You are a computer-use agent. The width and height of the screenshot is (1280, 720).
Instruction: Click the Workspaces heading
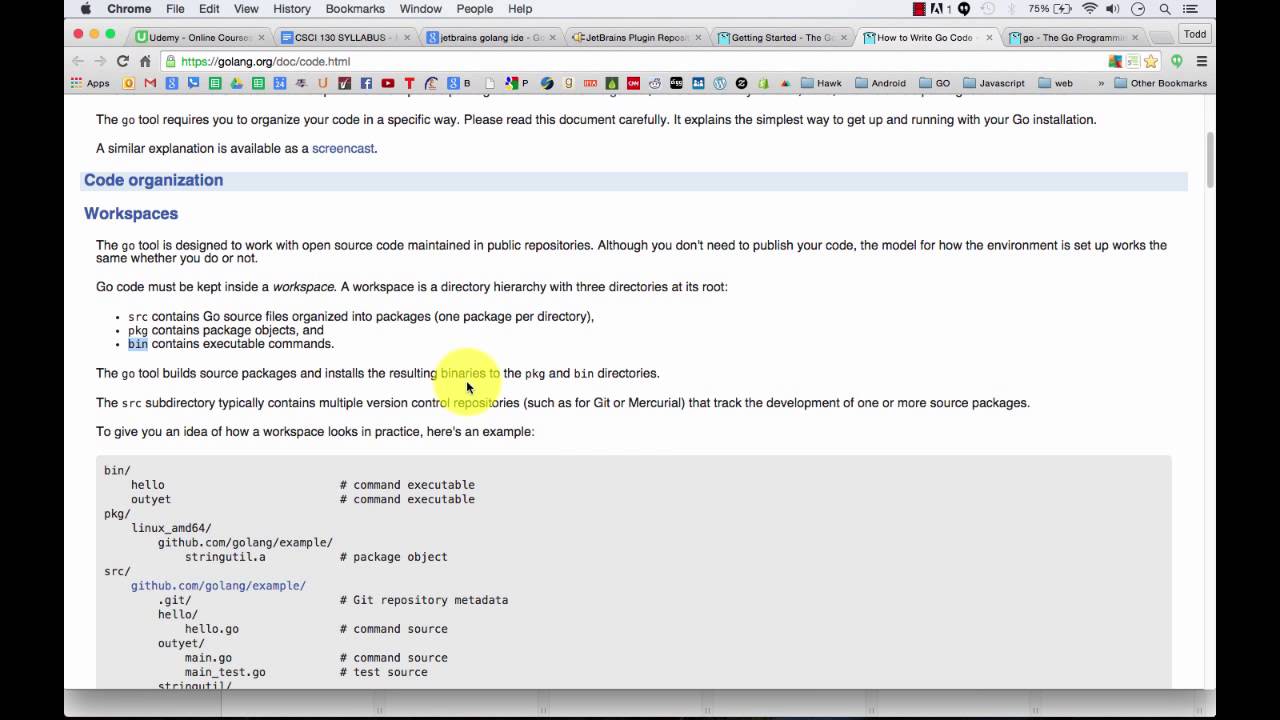131,213
